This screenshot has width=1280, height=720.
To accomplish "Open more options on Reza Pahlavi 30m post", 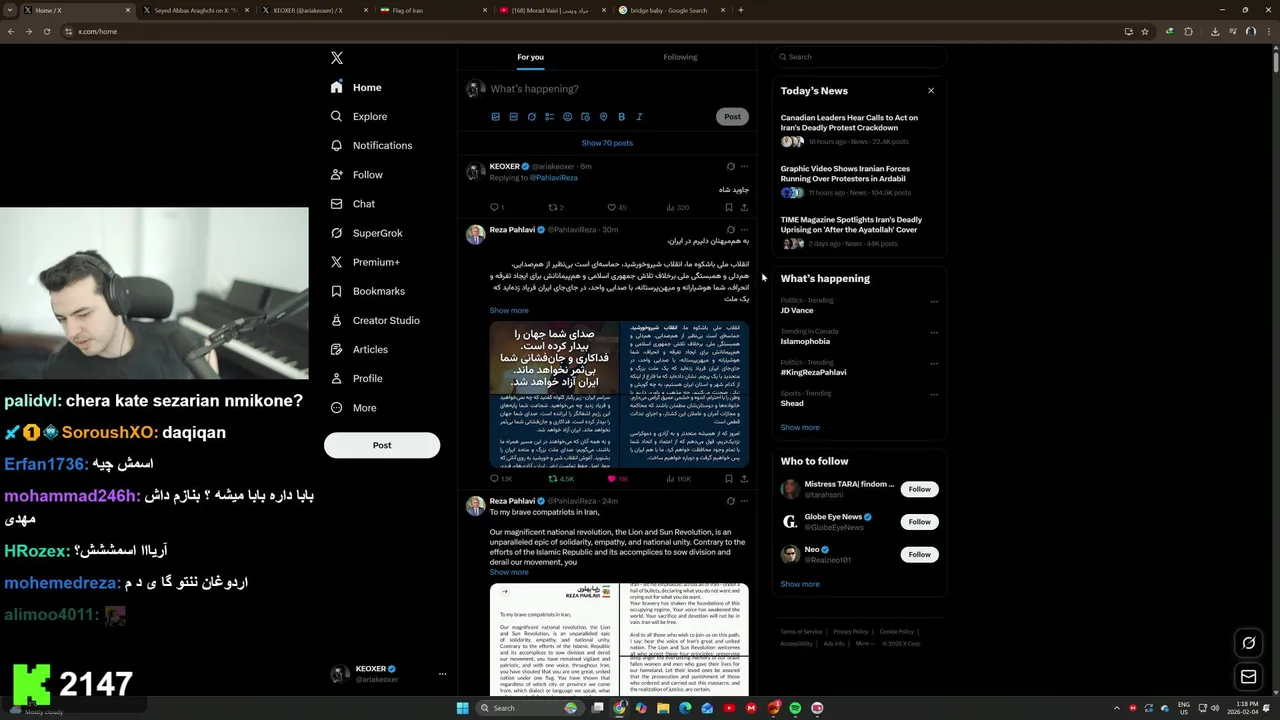I will 744,230.
